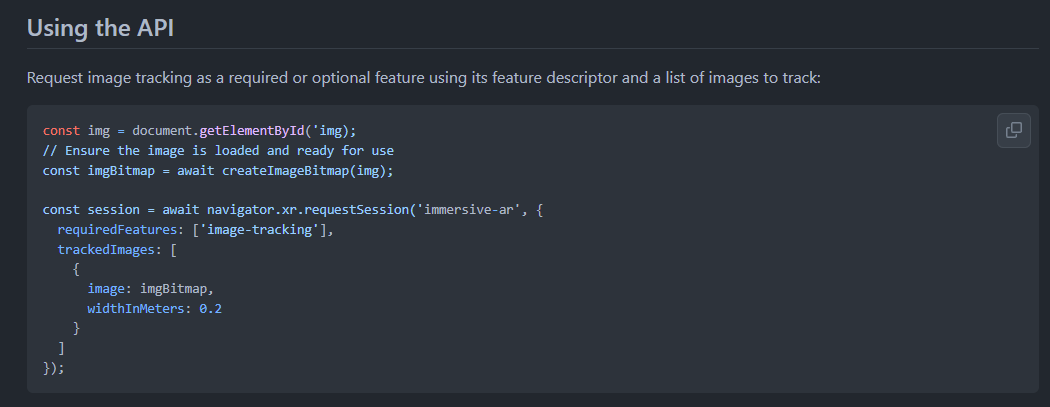
Task: Click the 0.2 numeric value
Action: coord(211,309)
